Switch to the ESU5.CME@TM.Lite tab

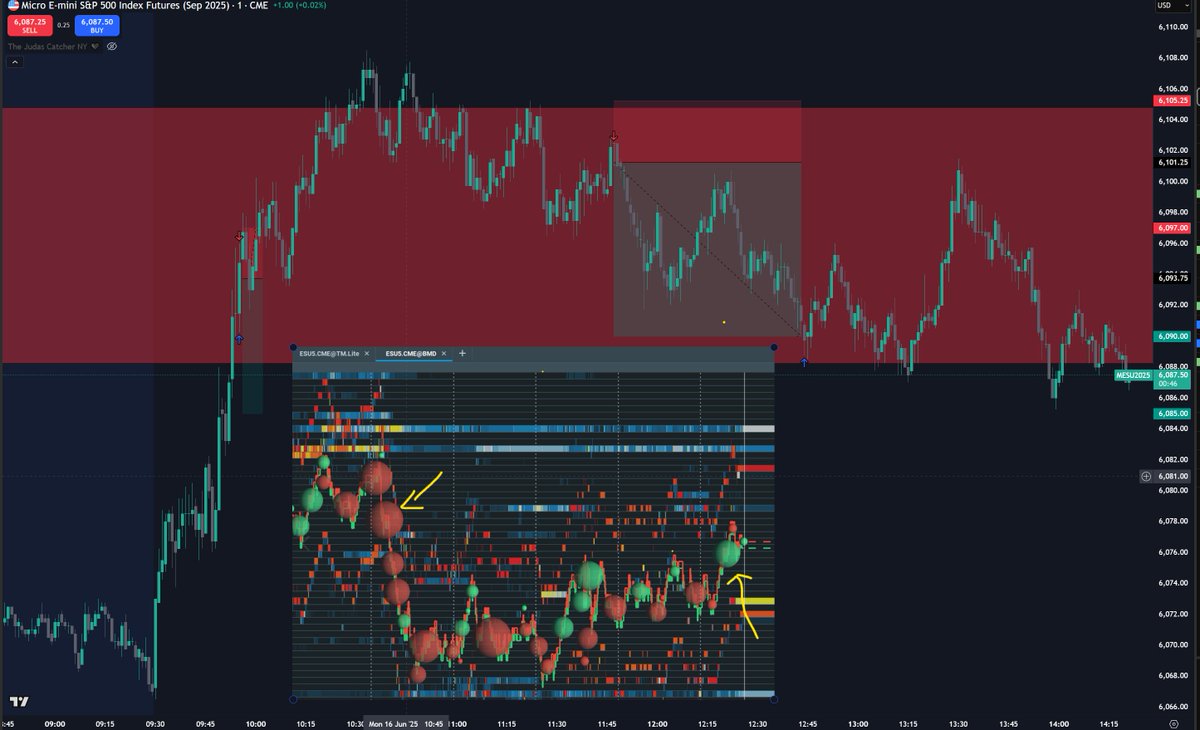point(330,353)
